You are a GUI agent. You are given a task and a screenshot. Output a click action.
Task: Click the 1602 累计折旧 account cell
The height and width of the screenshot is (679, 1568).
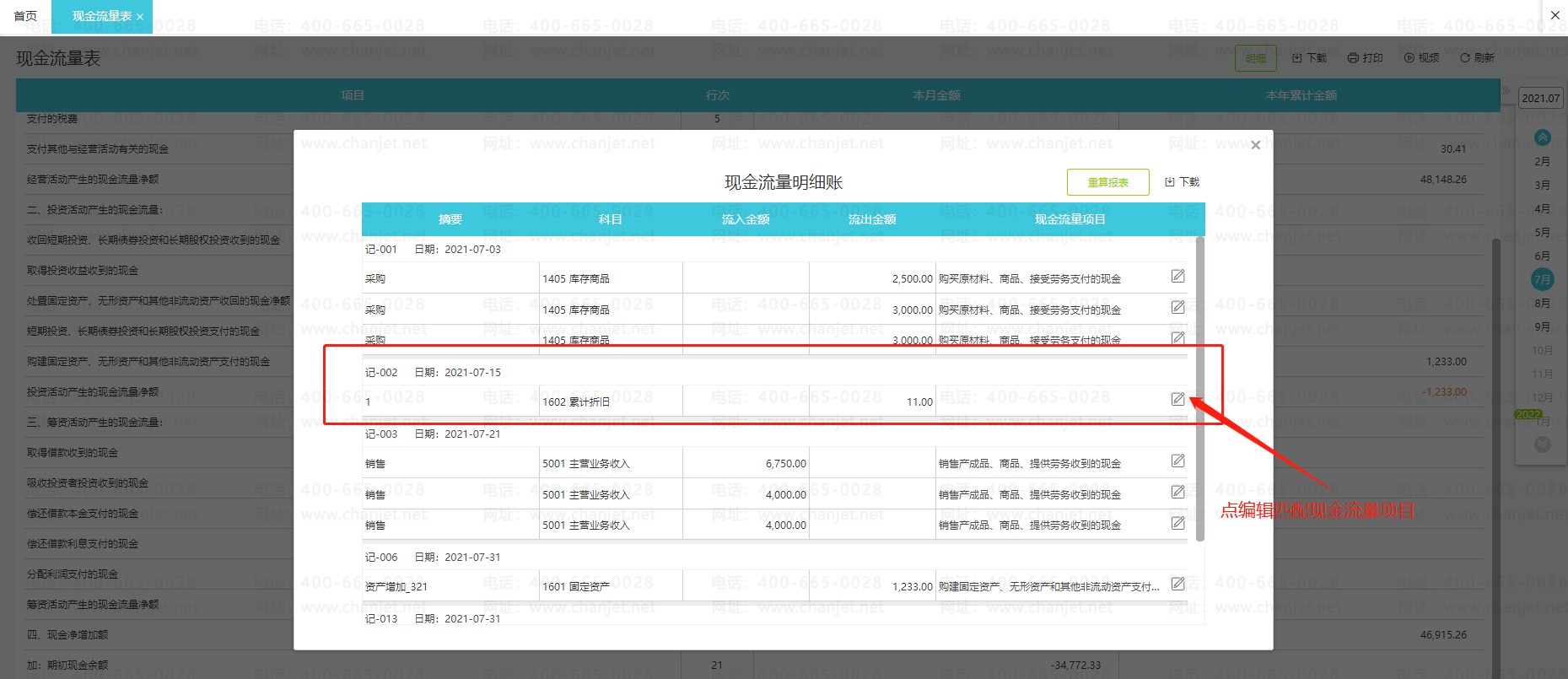(x=611, y=401)
